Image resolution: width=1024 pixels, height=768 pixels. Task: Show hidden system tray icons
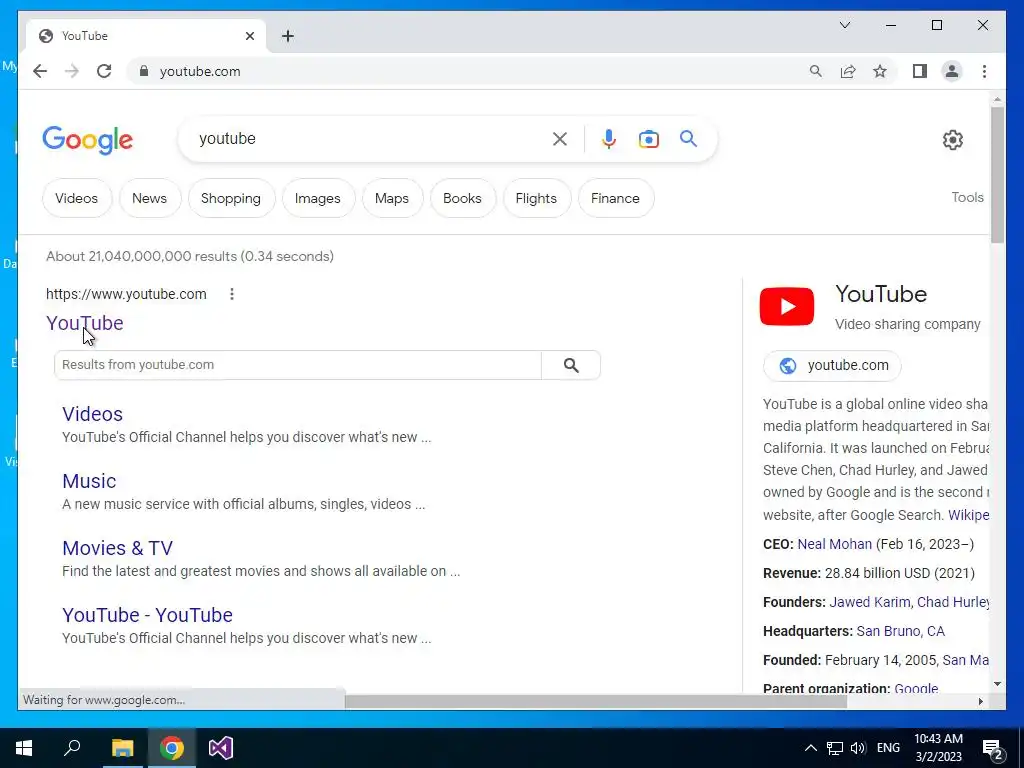click(x=810, y=748)
